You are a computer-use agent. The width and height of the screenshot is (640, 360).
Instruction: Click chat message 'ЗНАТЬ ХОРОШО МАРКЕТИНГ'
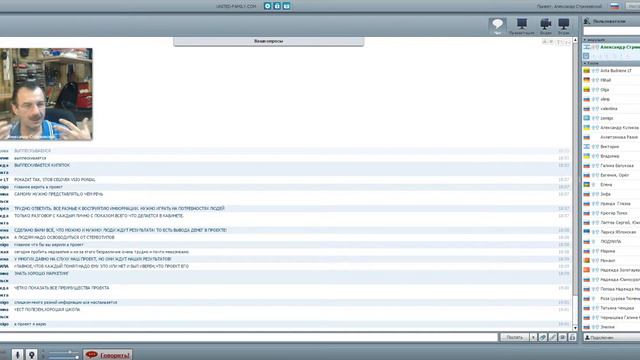pyautogui.click(x=42, y=273)
